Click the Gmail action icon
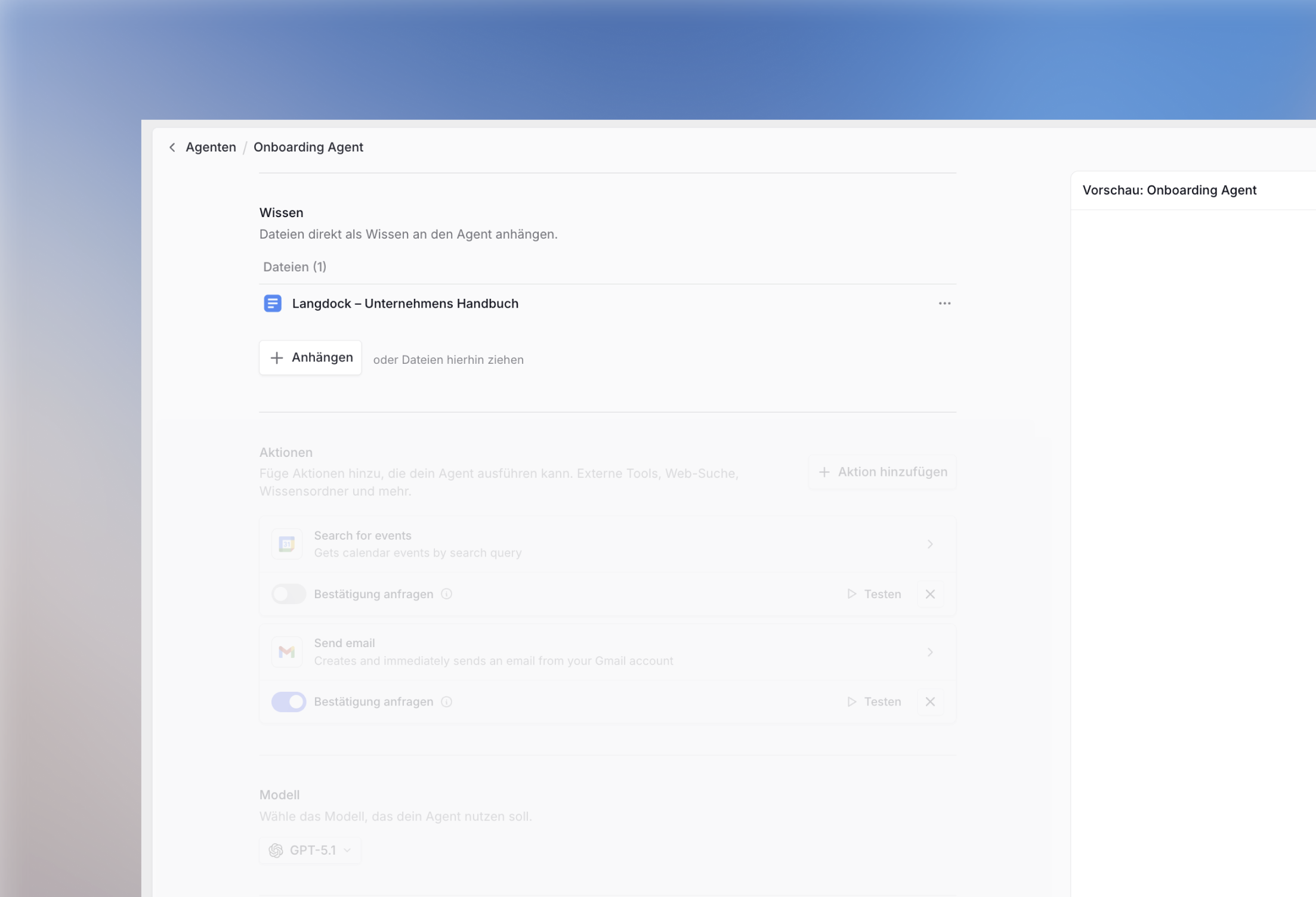This screenshot has width=1316, height=897. [x=287, y=652]
